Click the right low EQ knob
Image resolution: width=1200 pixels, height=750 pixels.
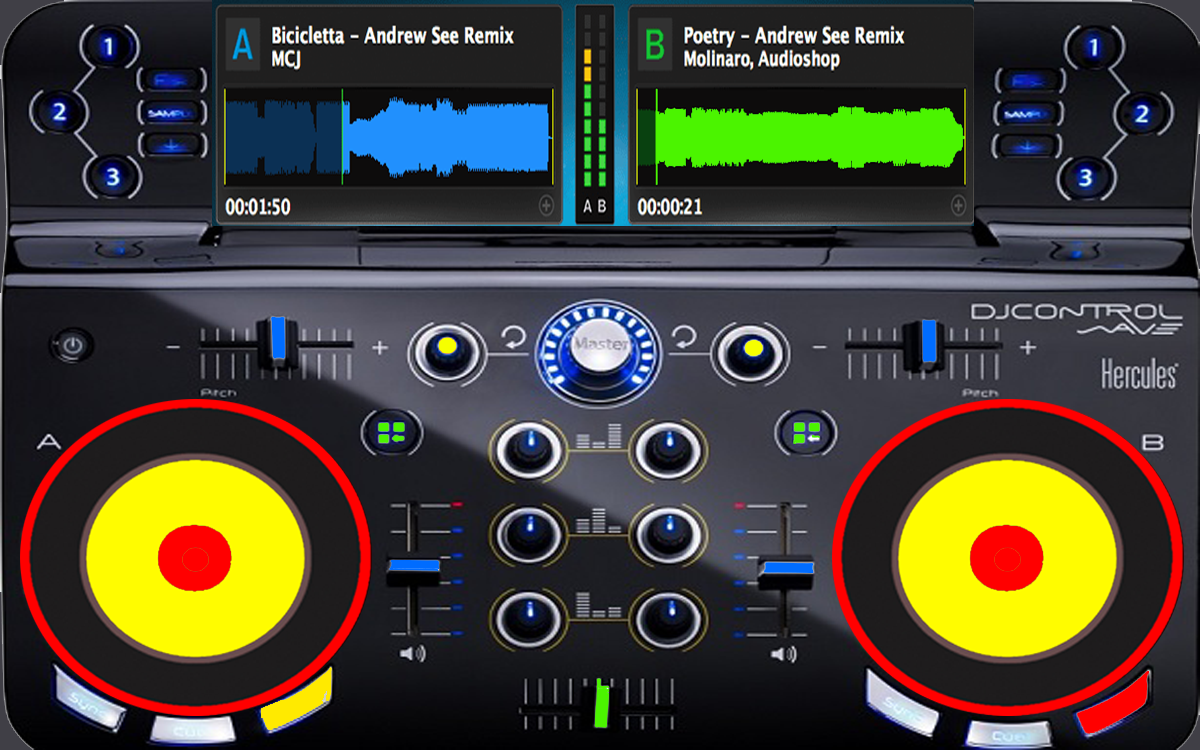[669, 618]
